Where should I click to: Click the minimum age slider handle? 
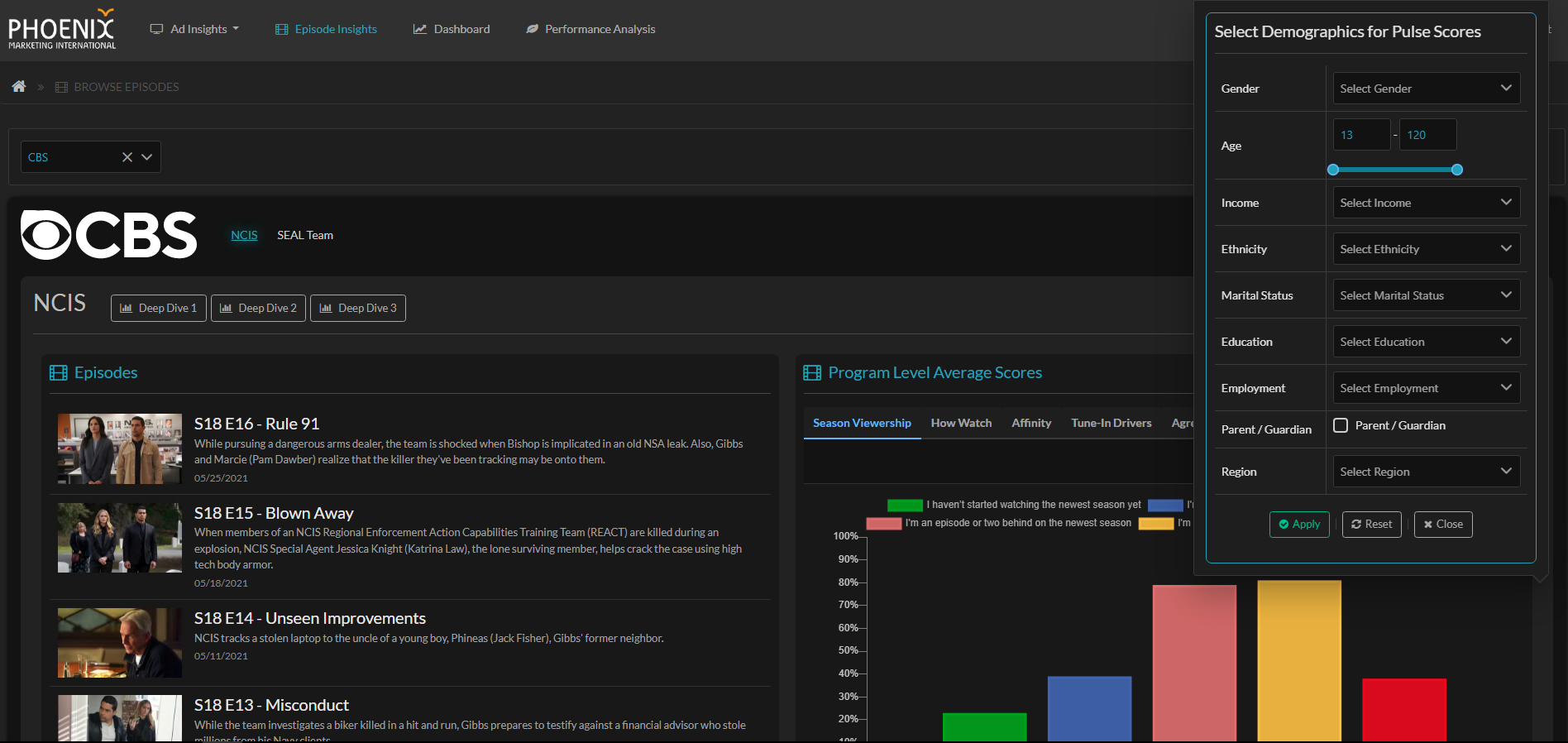click(x=1333, y=170)
